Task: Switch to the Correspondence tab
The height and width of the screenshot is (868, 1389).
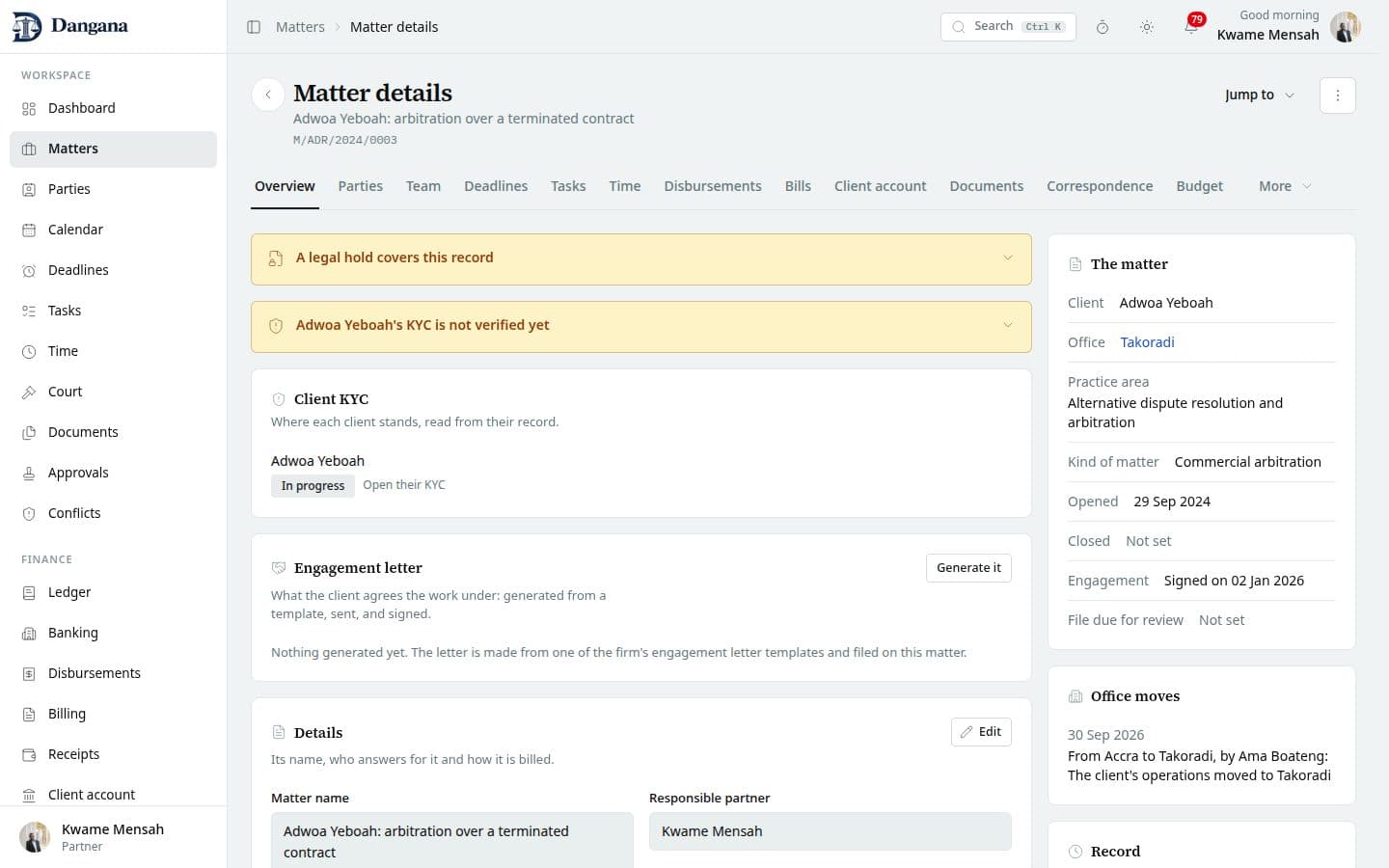Action: tap(1100, 186)
